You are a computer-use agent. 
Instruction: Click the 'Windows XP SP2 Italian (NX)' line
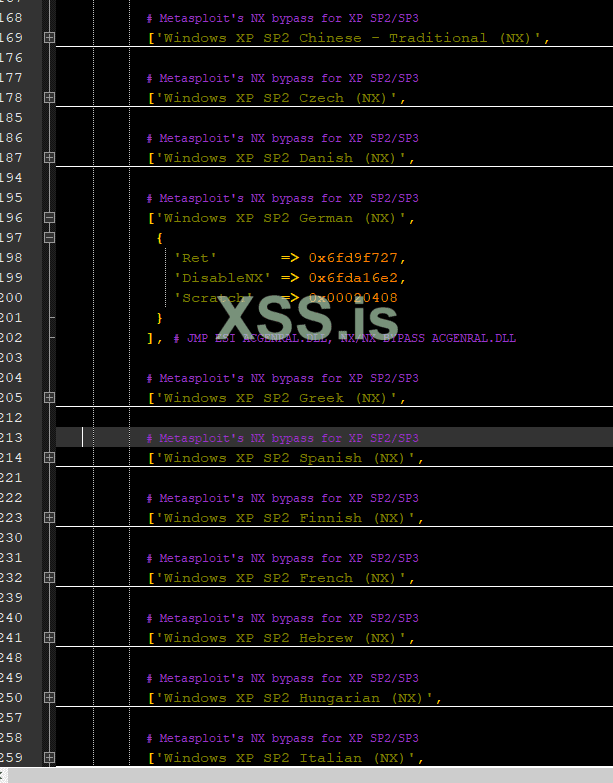286,758
